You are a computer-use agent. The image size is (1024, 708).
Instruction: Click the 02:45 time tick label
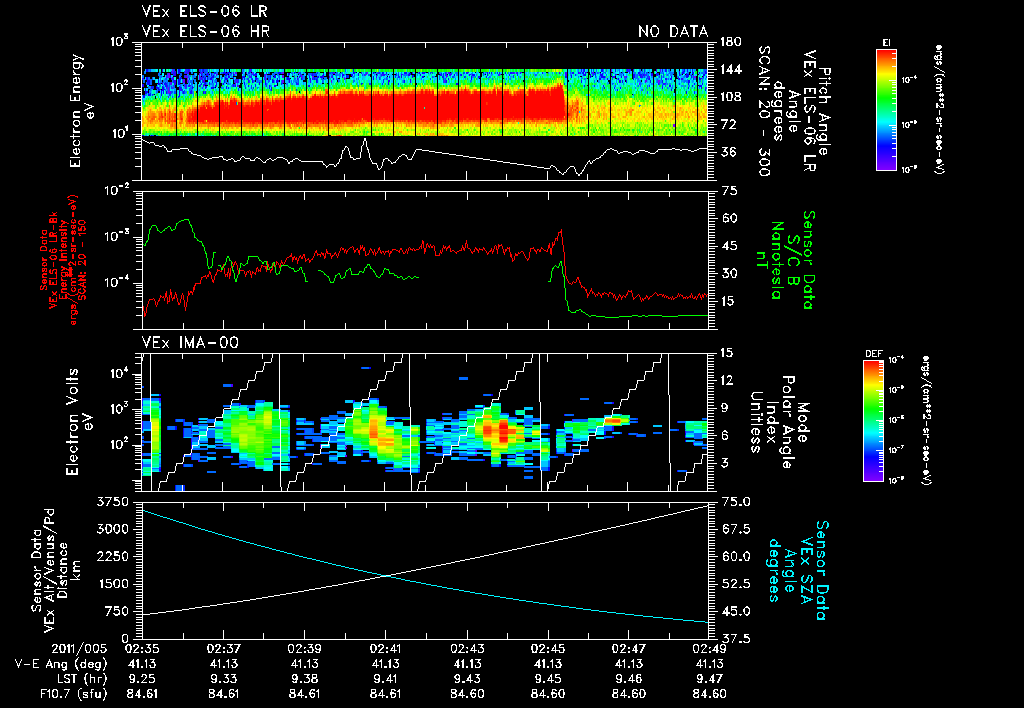[x=547, y=649]
